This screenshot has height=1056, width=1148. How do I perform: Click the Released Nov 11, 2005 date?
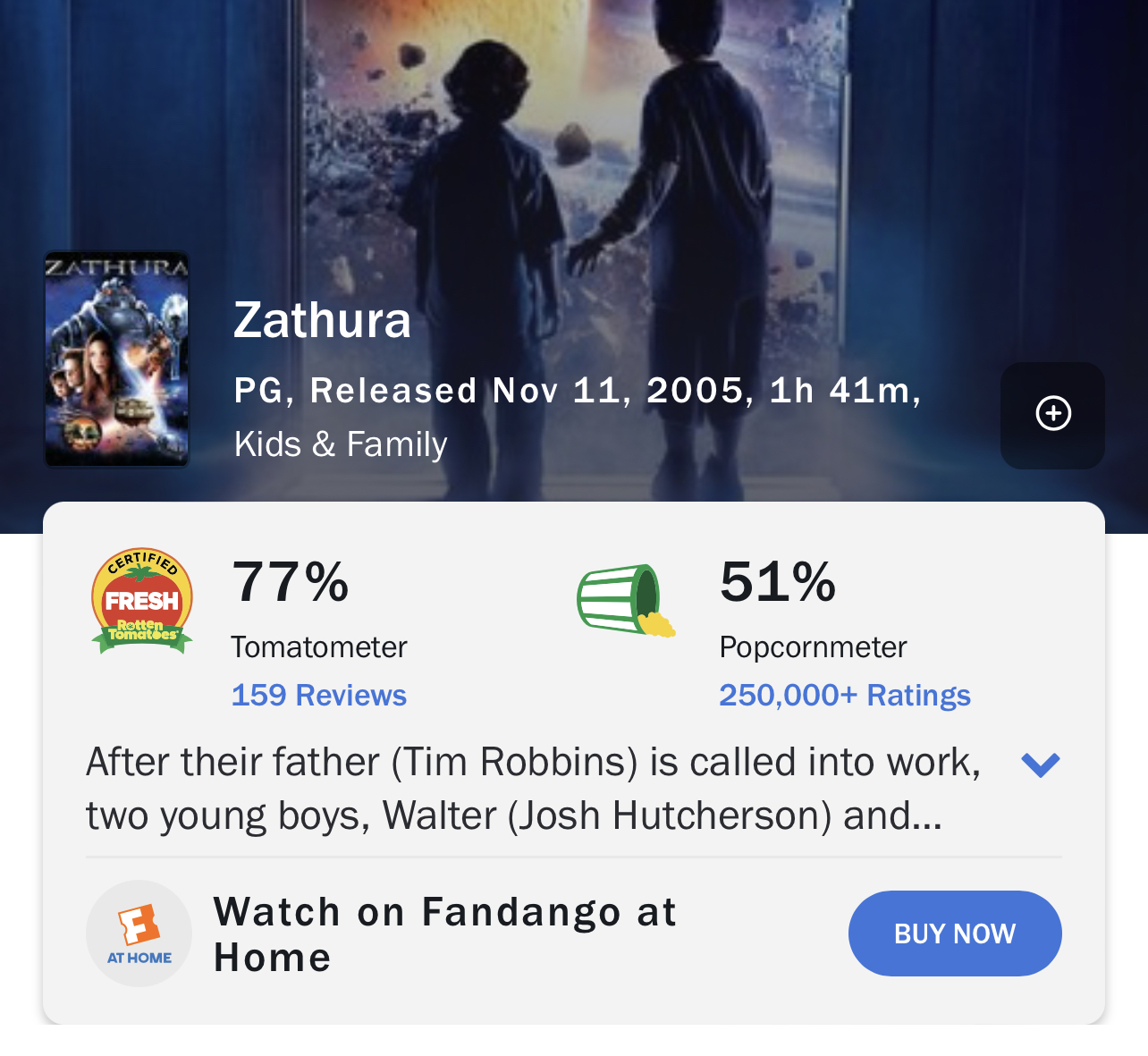(528, 391)
